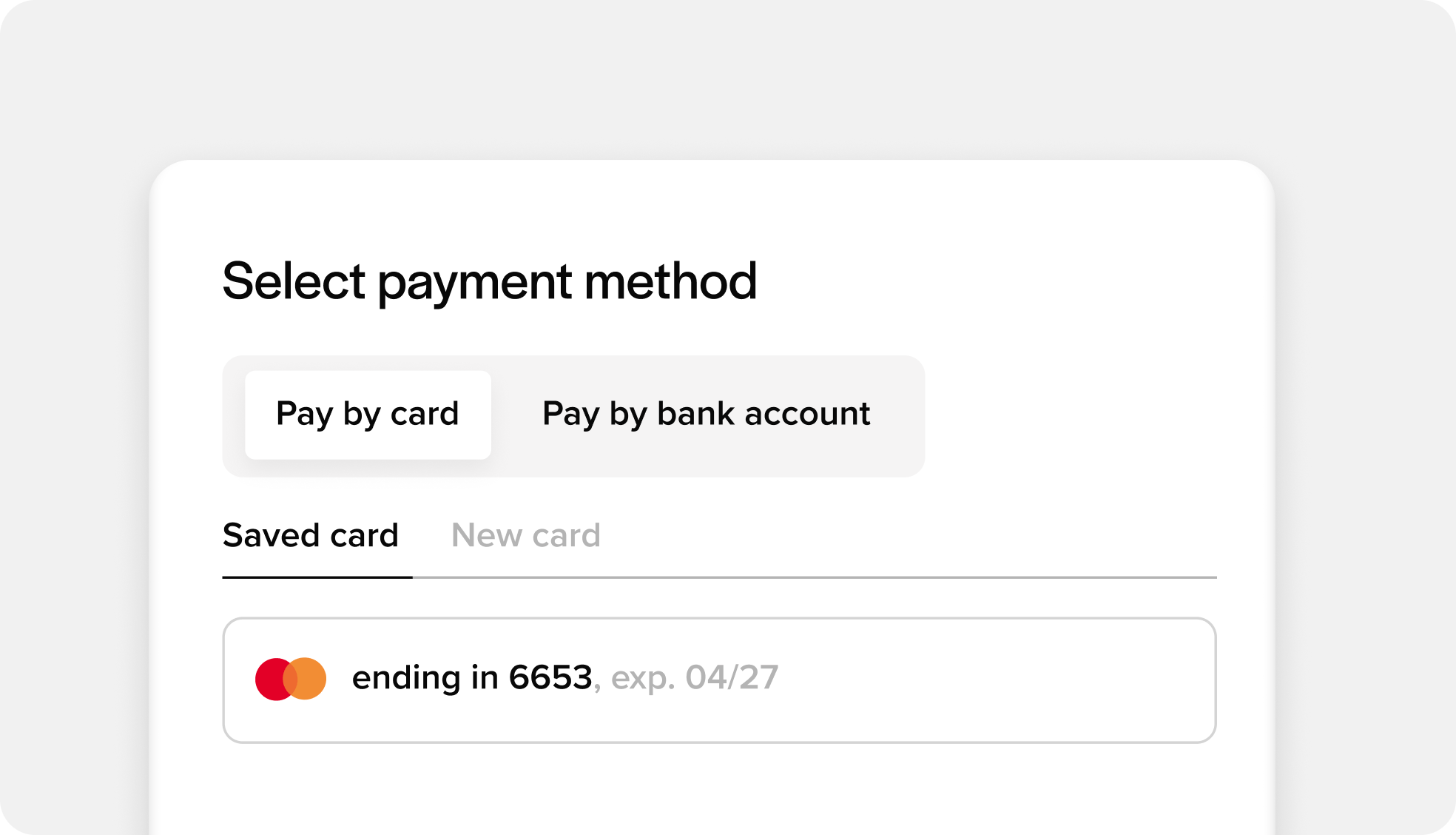The image size is (1456, 835).
Task: Click the grey divider line right of the tabs
Action: pyautogui.click(x=814, y=577)
